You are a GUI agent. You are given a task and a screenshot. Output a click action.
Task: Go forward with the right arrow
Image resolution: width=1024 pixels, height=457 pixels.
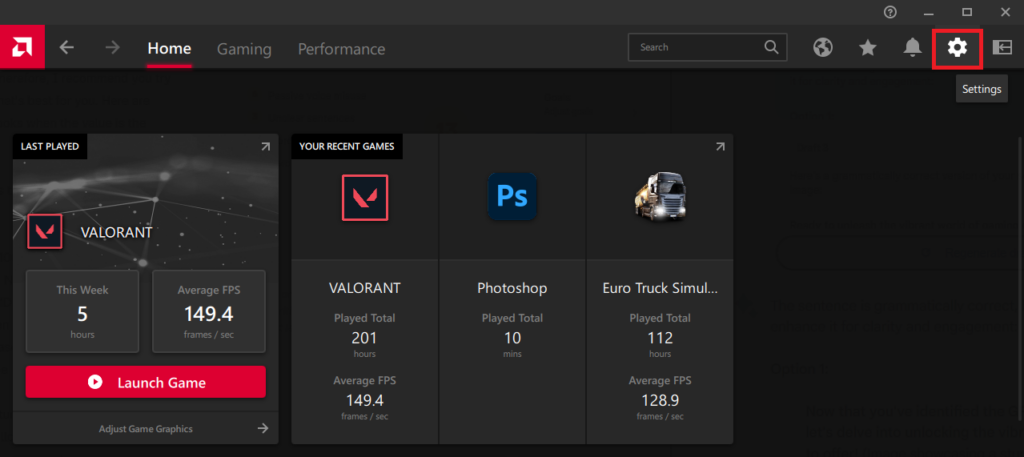pyautogui.click(x=112, y=47)
